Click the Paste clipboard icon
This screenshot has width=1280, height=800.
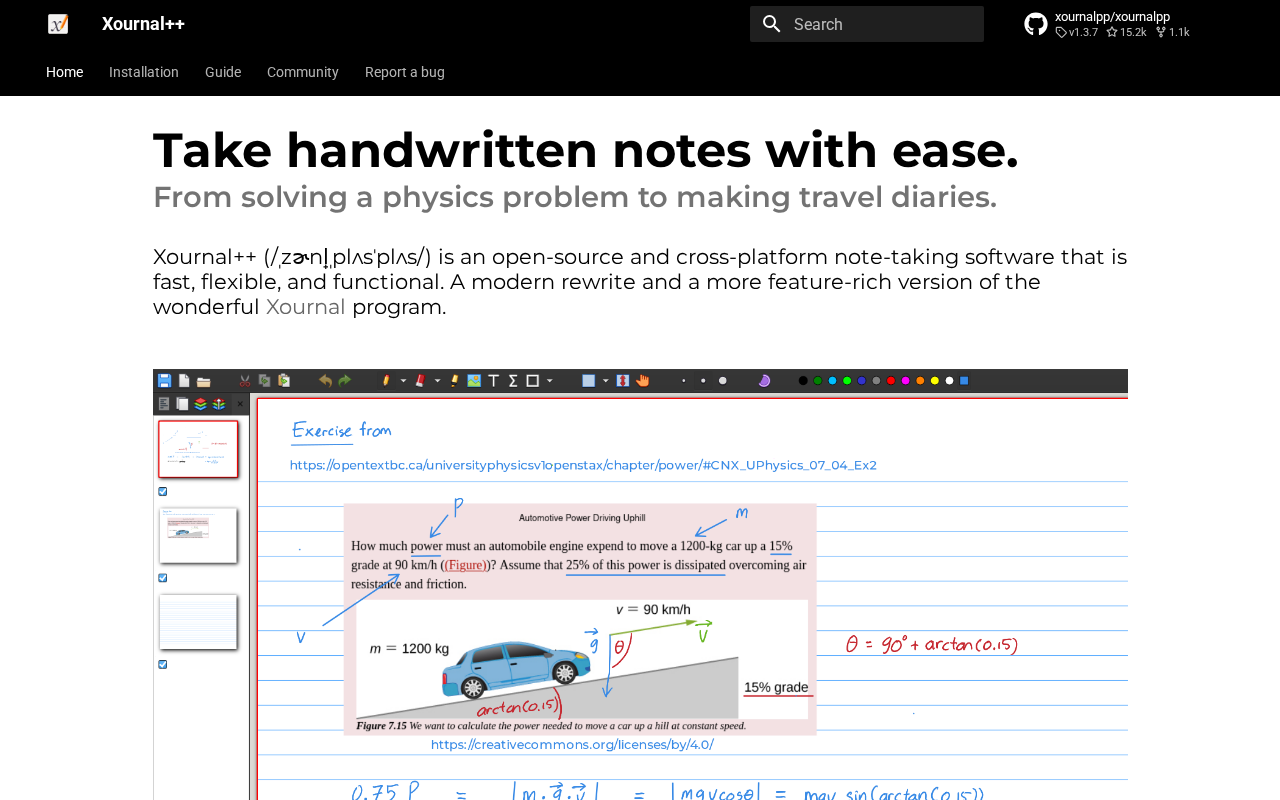284,381
